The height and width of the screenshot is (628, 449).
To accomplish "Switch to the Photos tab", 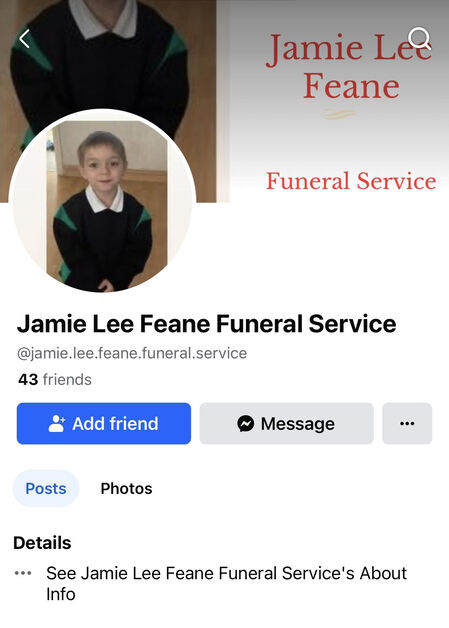I will 127,488.
